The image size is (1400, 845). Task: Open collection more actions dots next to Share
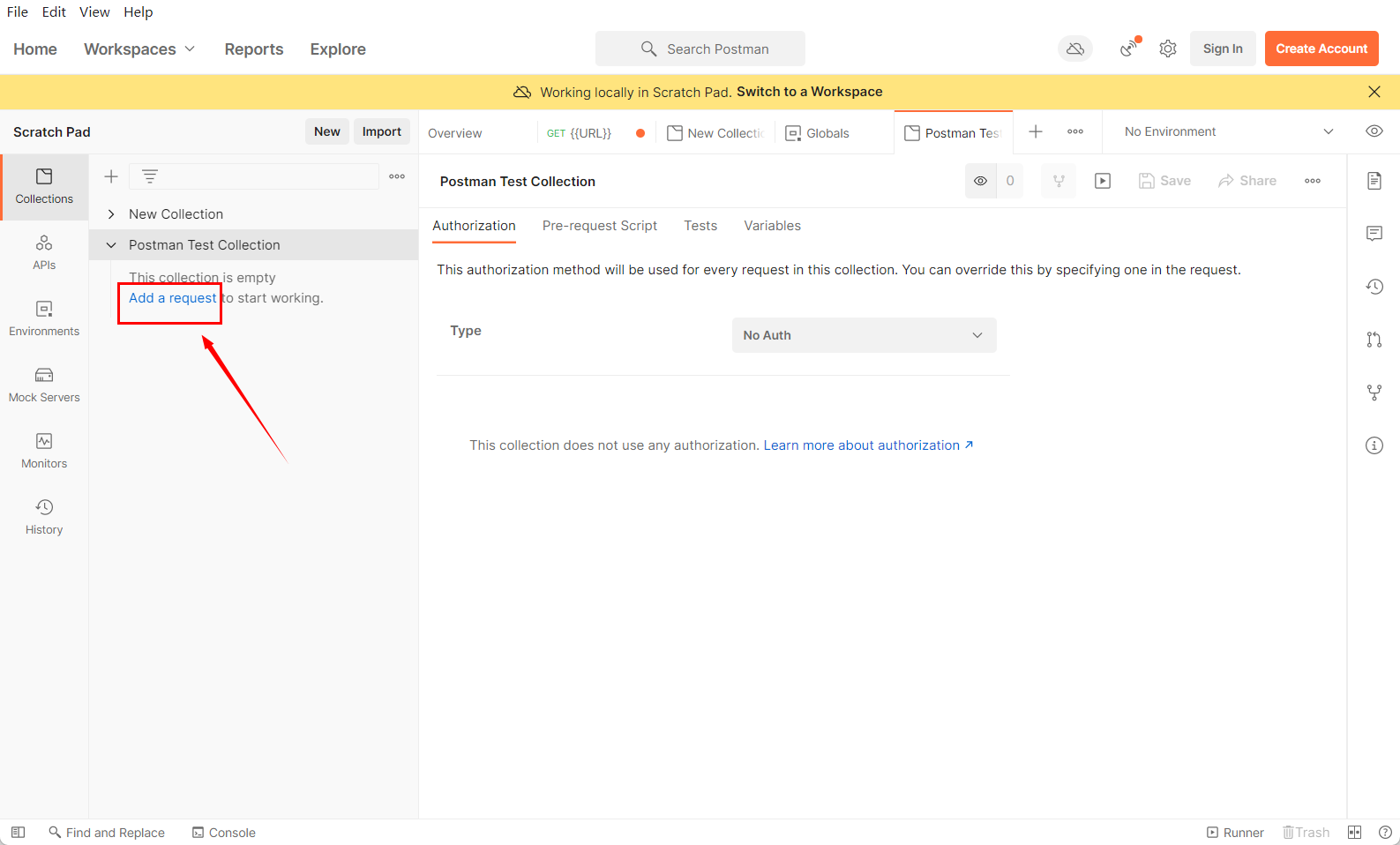pos(1313,181)
